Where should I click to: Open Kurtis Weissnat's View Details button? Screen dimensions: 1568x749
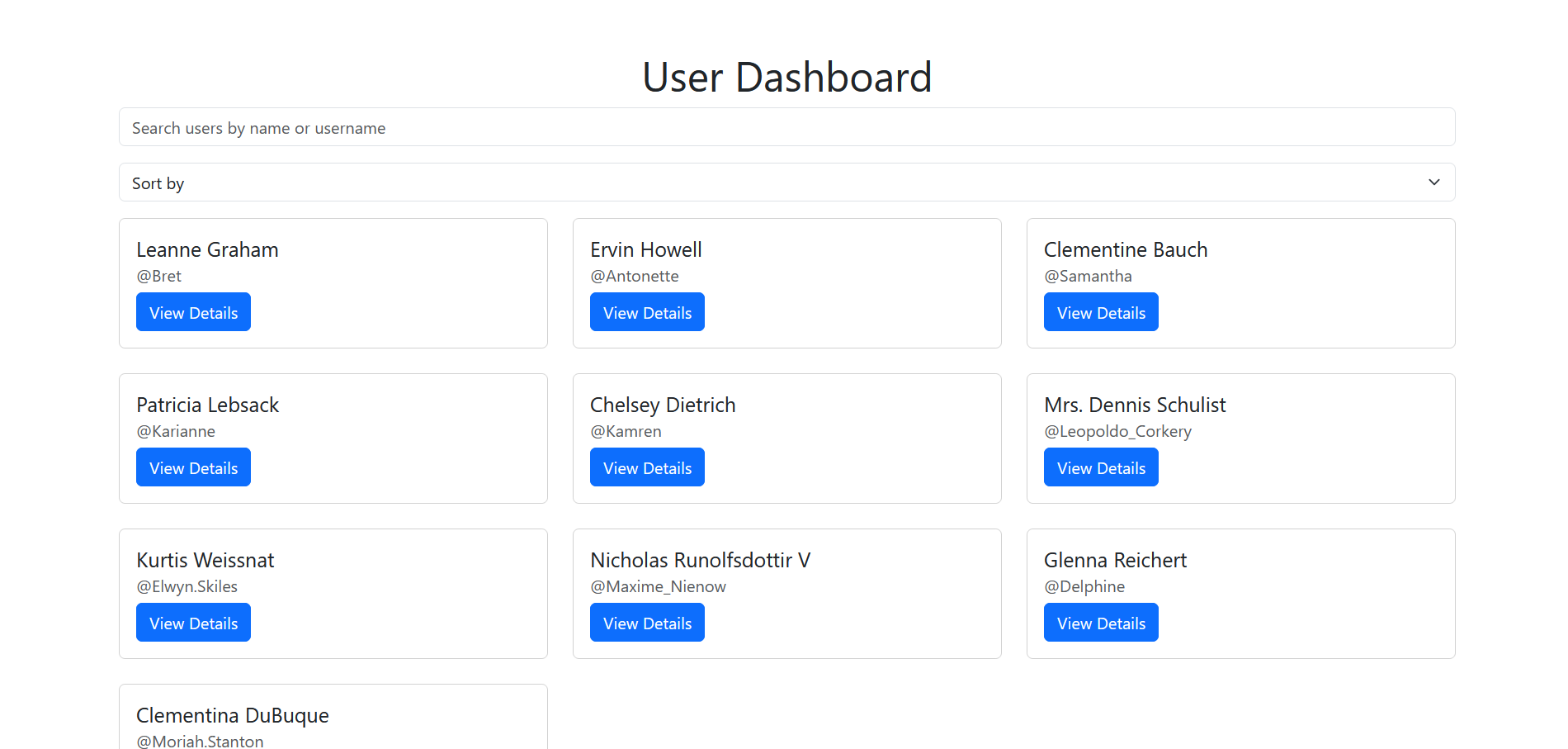[x=193, y=623]
